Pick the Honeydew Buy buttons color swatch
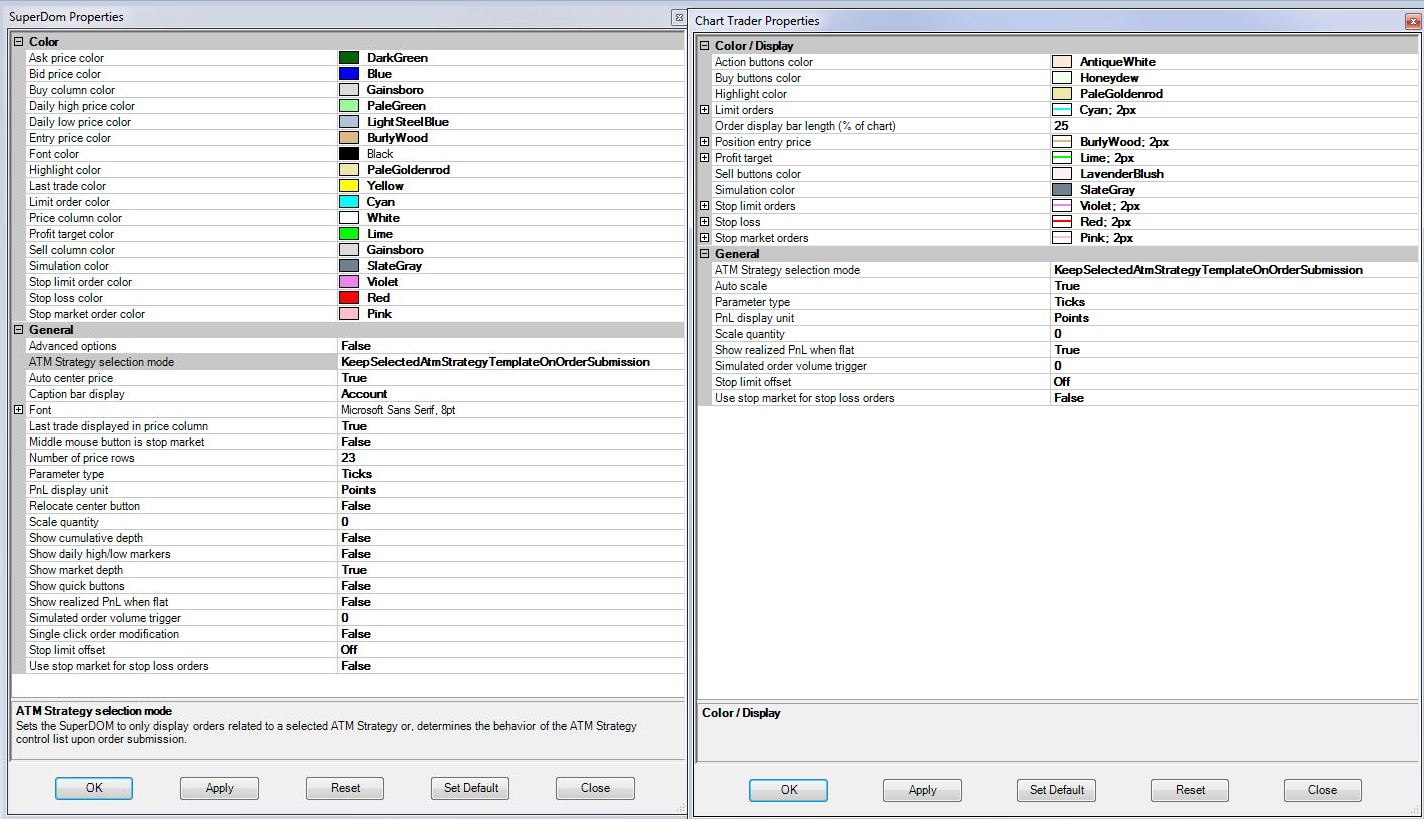Viewport: 1424px width, 819px height. point(1062,78)
